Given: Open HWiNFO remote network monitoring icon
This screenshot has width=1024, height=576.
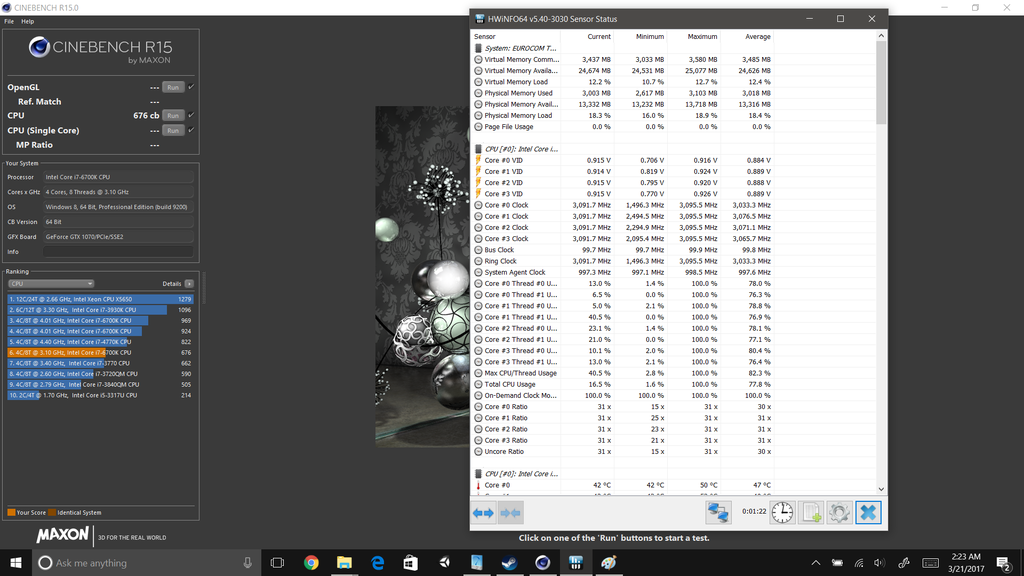Looking at the screenshot, I should click(718, 513).
